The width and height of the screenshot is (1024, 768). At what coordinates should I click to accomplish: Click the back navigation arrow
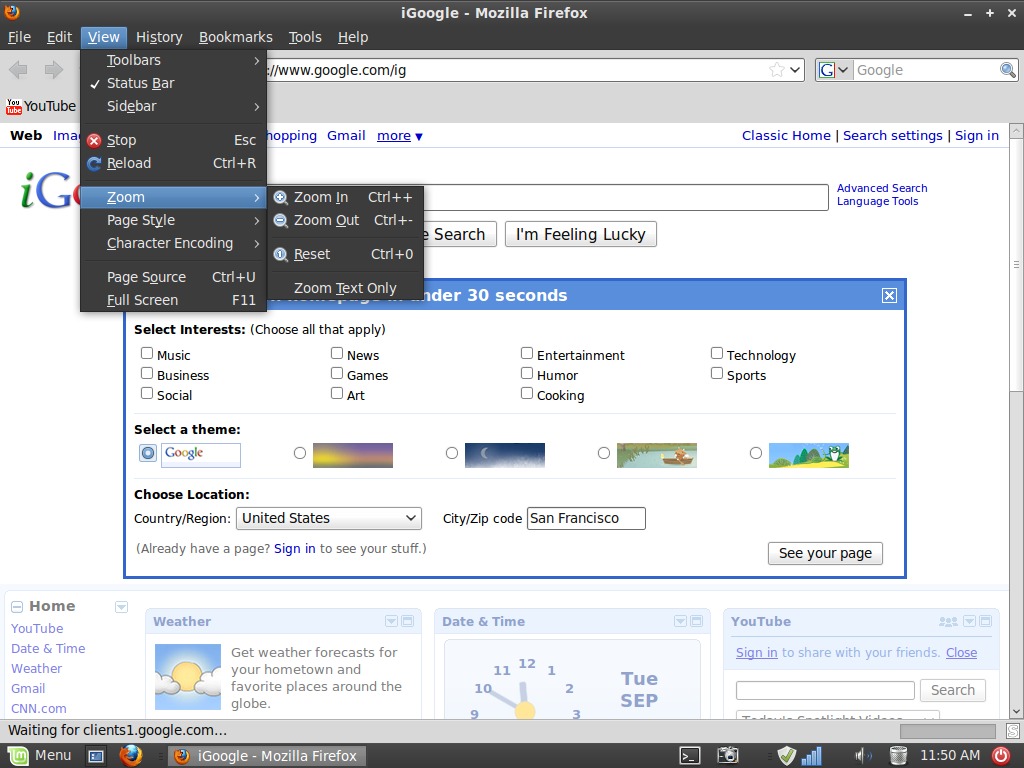point(18,70)
